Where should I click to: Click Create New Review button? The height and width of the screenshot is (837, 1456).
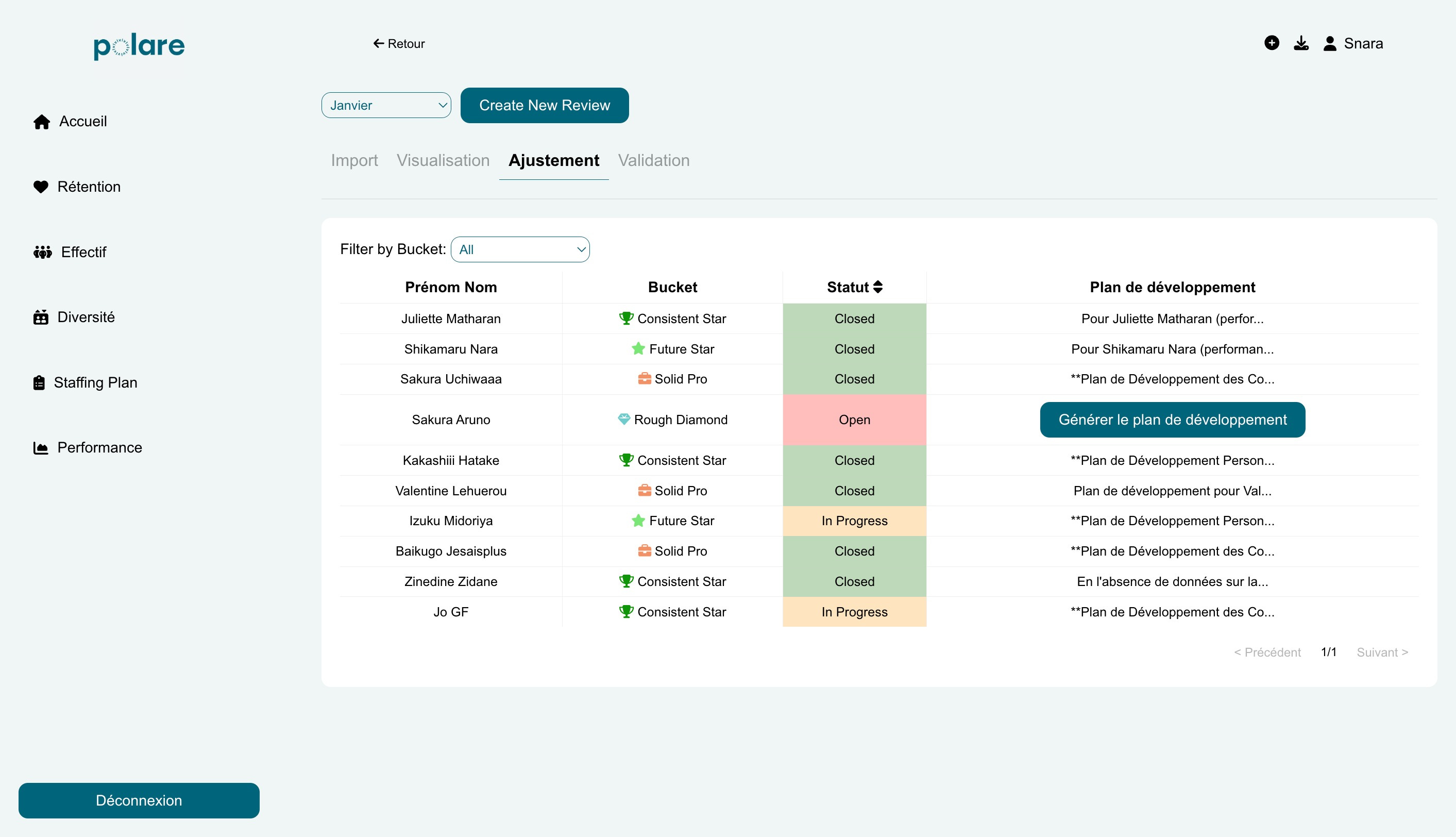[x=544, y=105]
